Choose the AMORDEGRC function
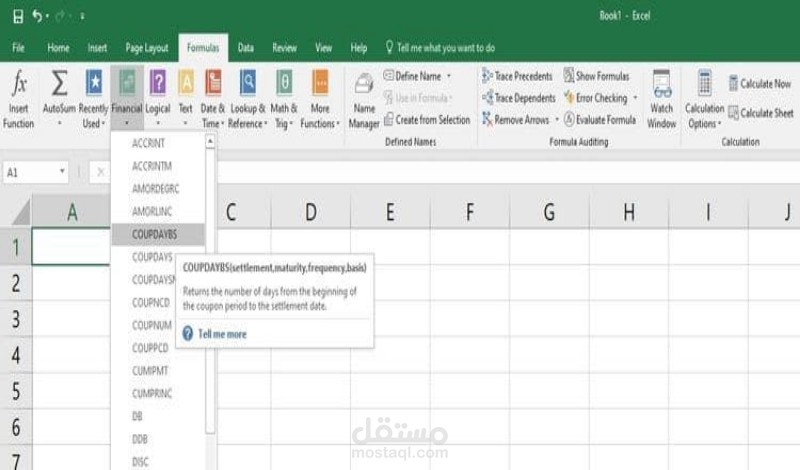Viewport: 800px width, 470px height. pyautogui.click(x=158, y=189)
